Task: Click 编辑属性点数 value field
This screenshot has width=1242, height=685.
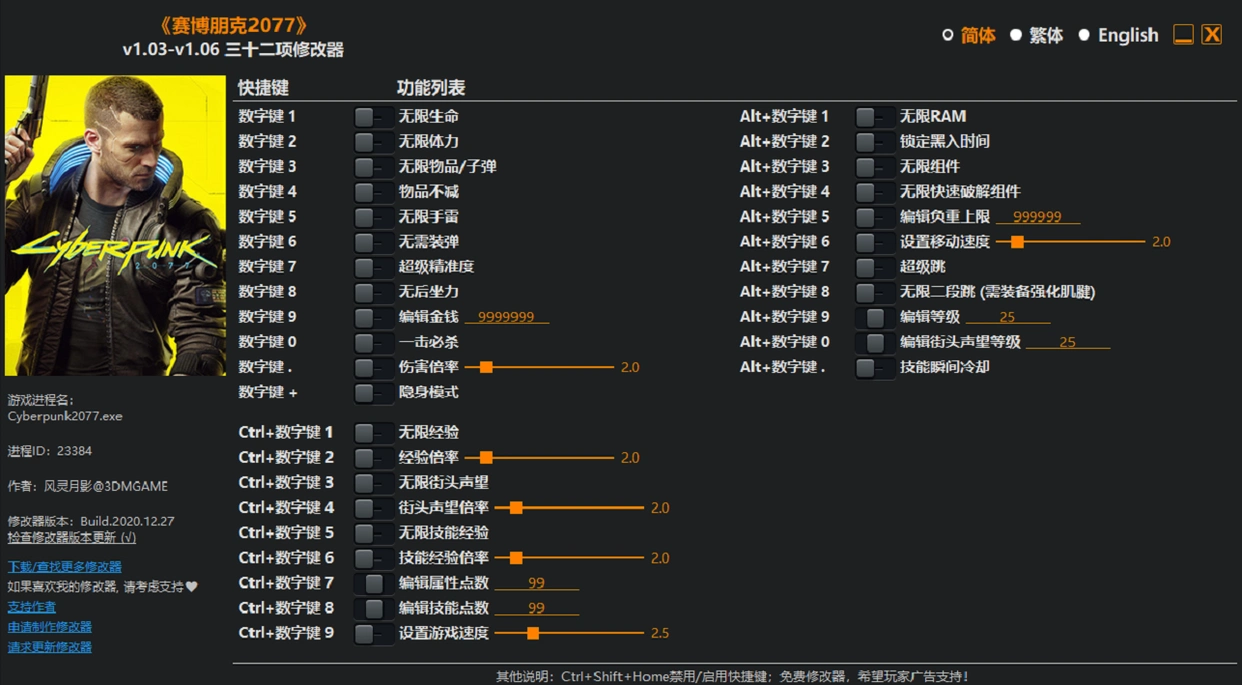Action: (x=537, y=583)
